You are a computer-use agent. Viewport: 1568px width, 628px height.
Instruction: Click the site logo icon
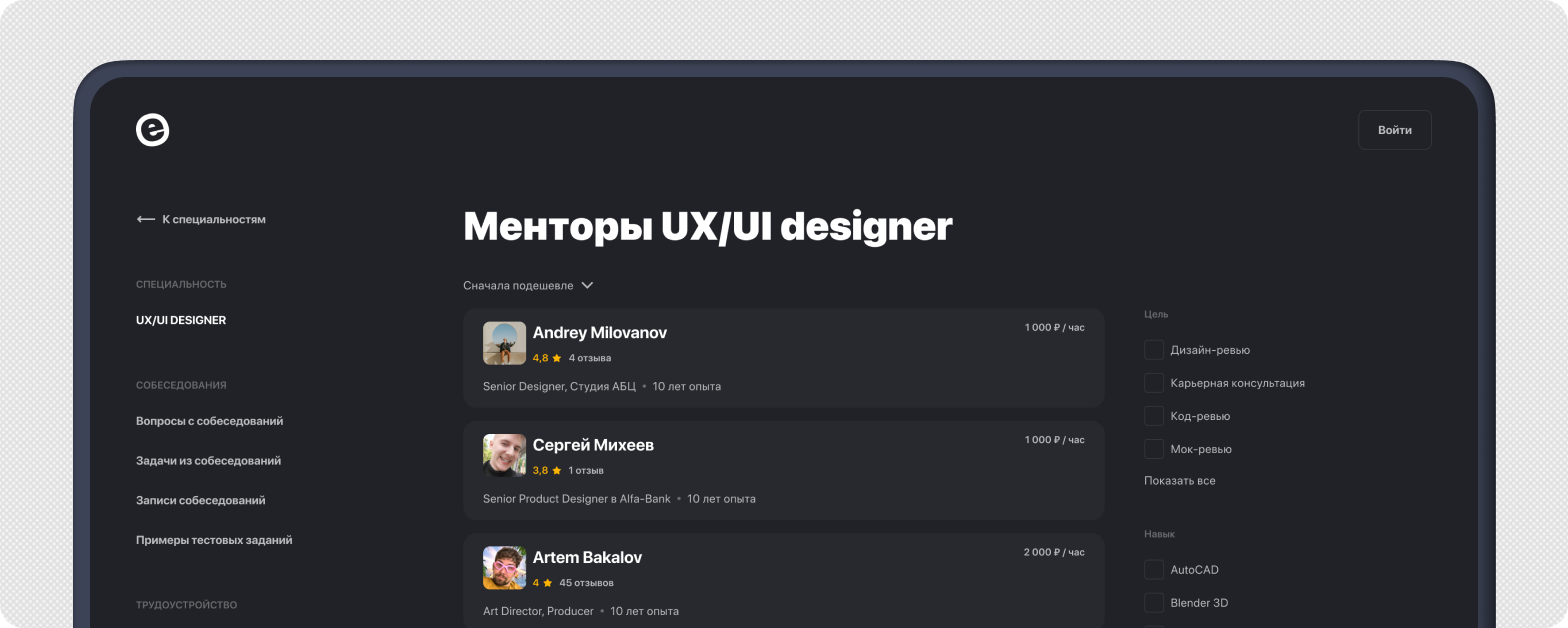(x=153, y=130)
